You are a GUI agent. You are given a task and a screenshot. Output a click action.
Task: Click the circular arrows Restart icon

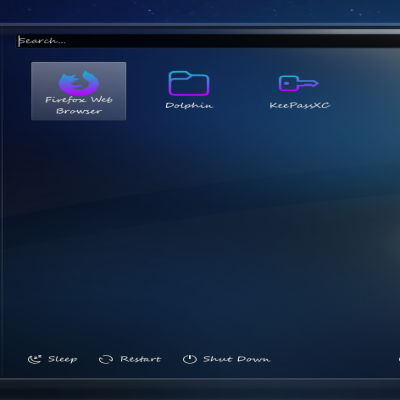[x=106, y=359]
